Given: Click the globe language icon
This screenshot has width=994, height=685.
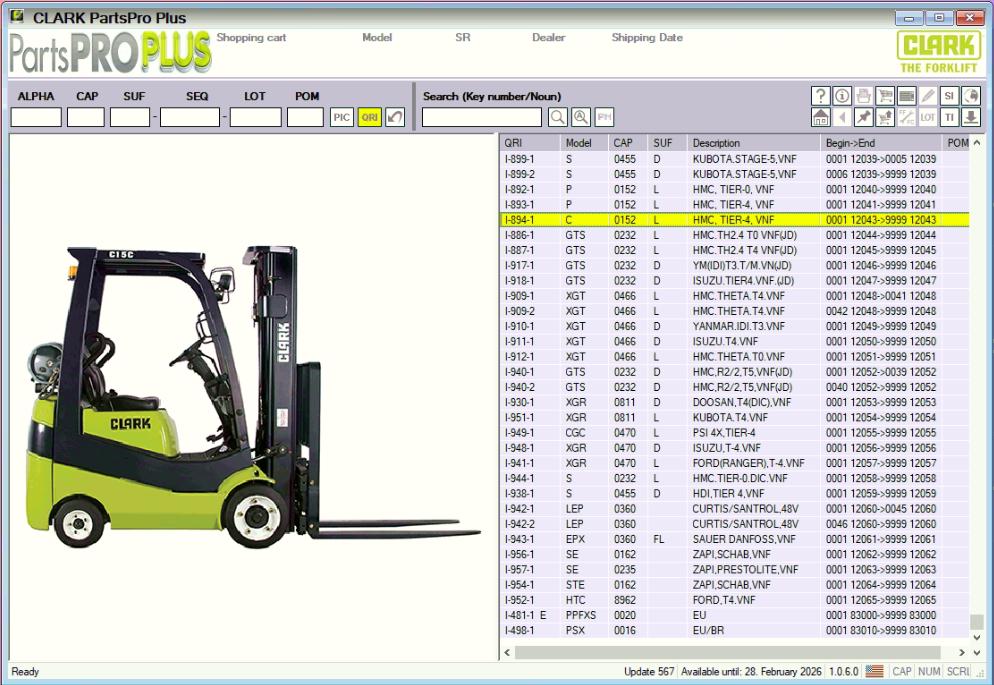Looking at the screenshot, I should tap(971, 95).
